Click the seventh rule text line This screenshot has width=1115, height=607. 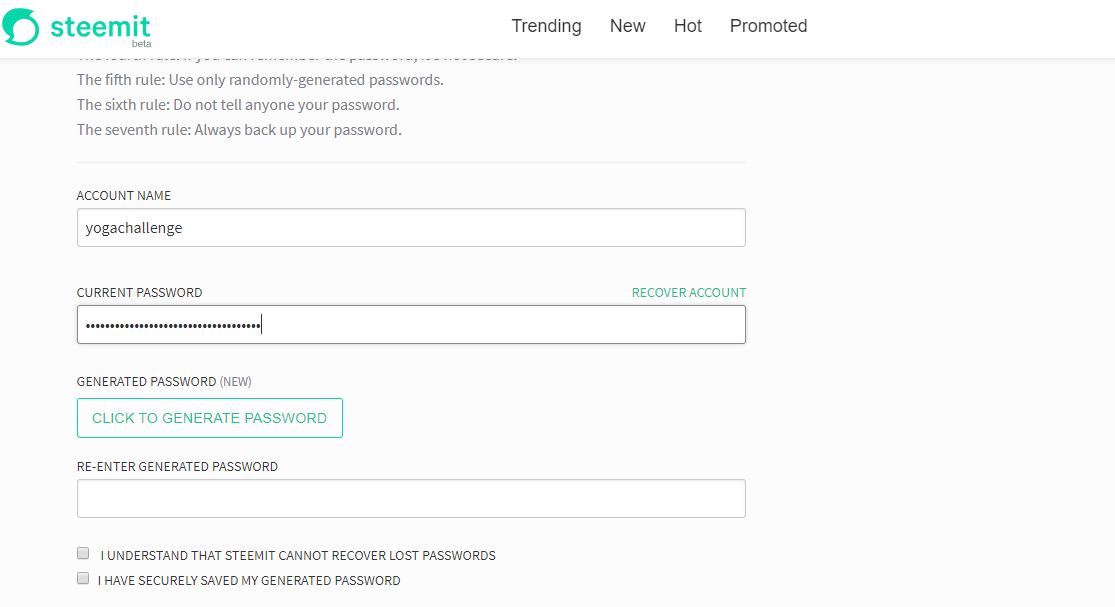[x=239, y=130]
